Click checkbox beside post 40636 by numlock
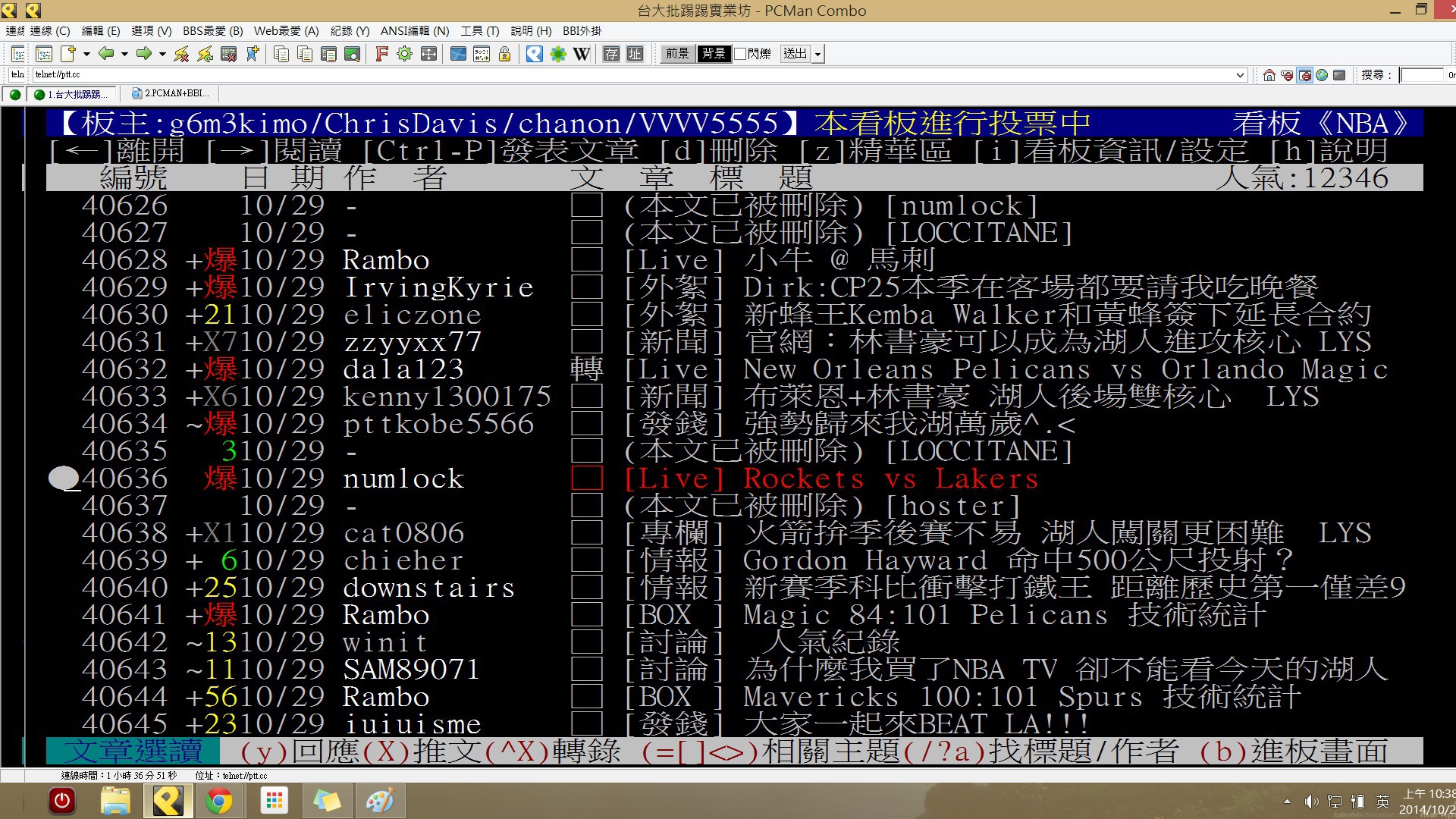 pos(586,479)
